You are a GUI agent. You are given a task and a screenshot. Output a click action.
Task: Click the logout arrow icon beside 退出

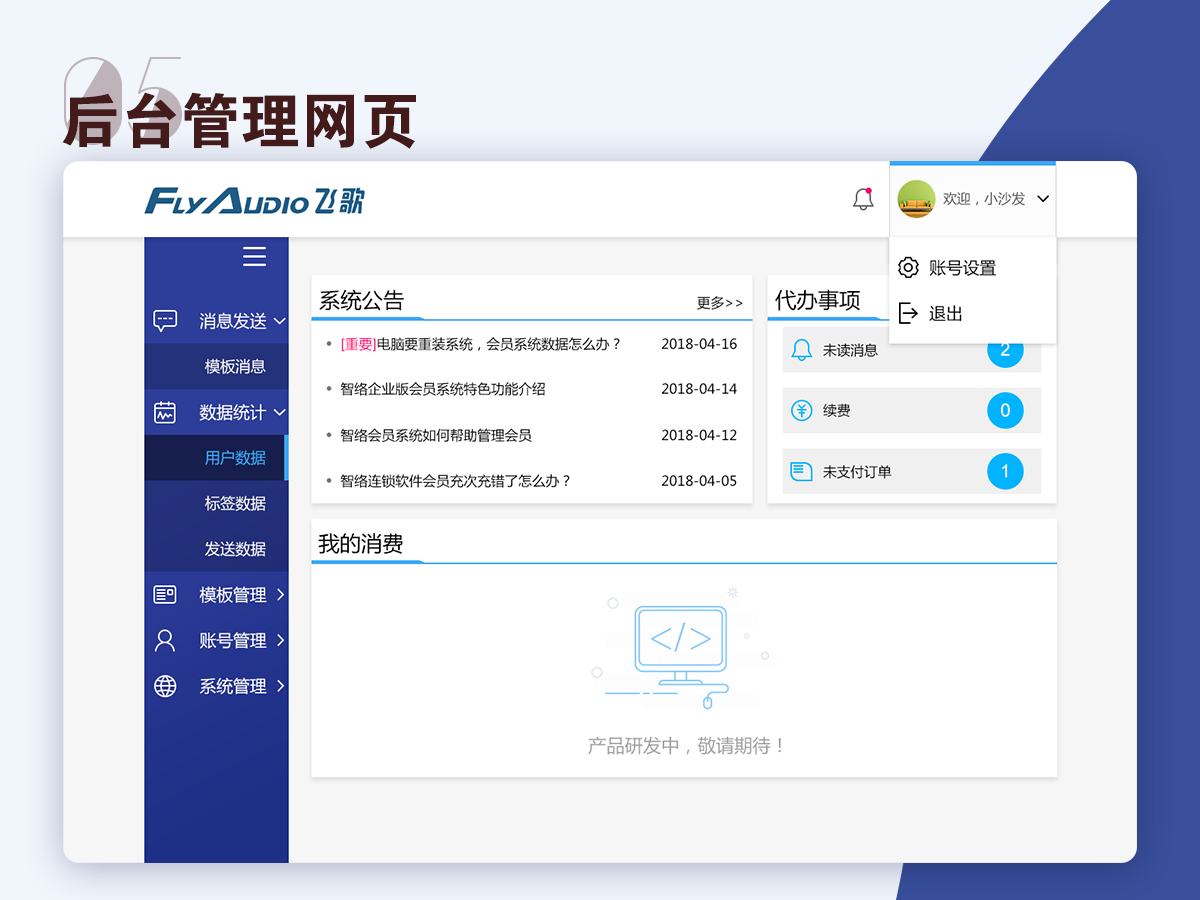pos(908,313)
